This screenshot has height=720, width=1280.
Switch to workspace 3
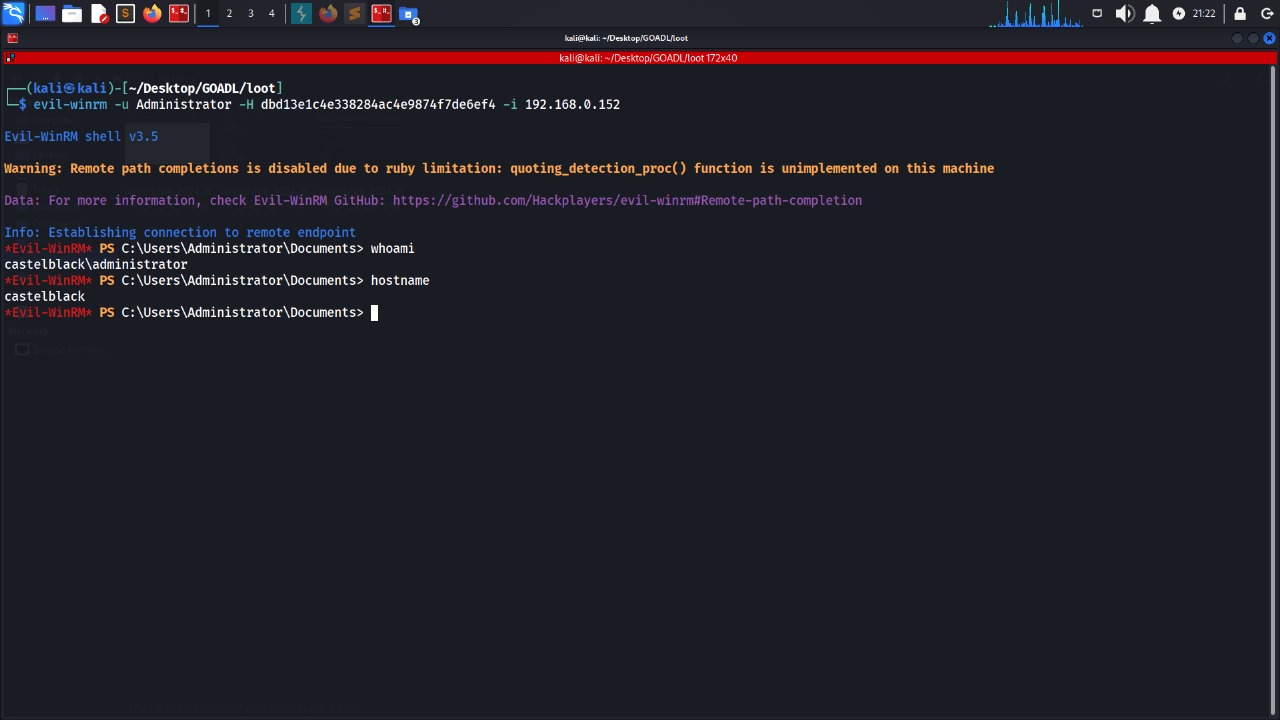[x=251, y=13]
